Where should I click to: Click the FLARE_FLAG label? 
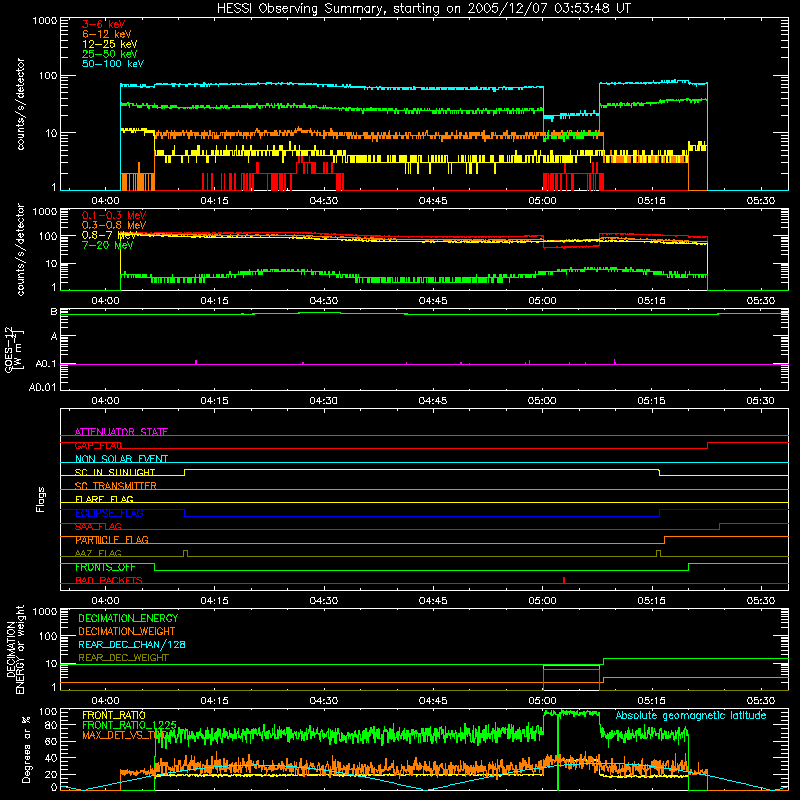(x=104, y=499)
